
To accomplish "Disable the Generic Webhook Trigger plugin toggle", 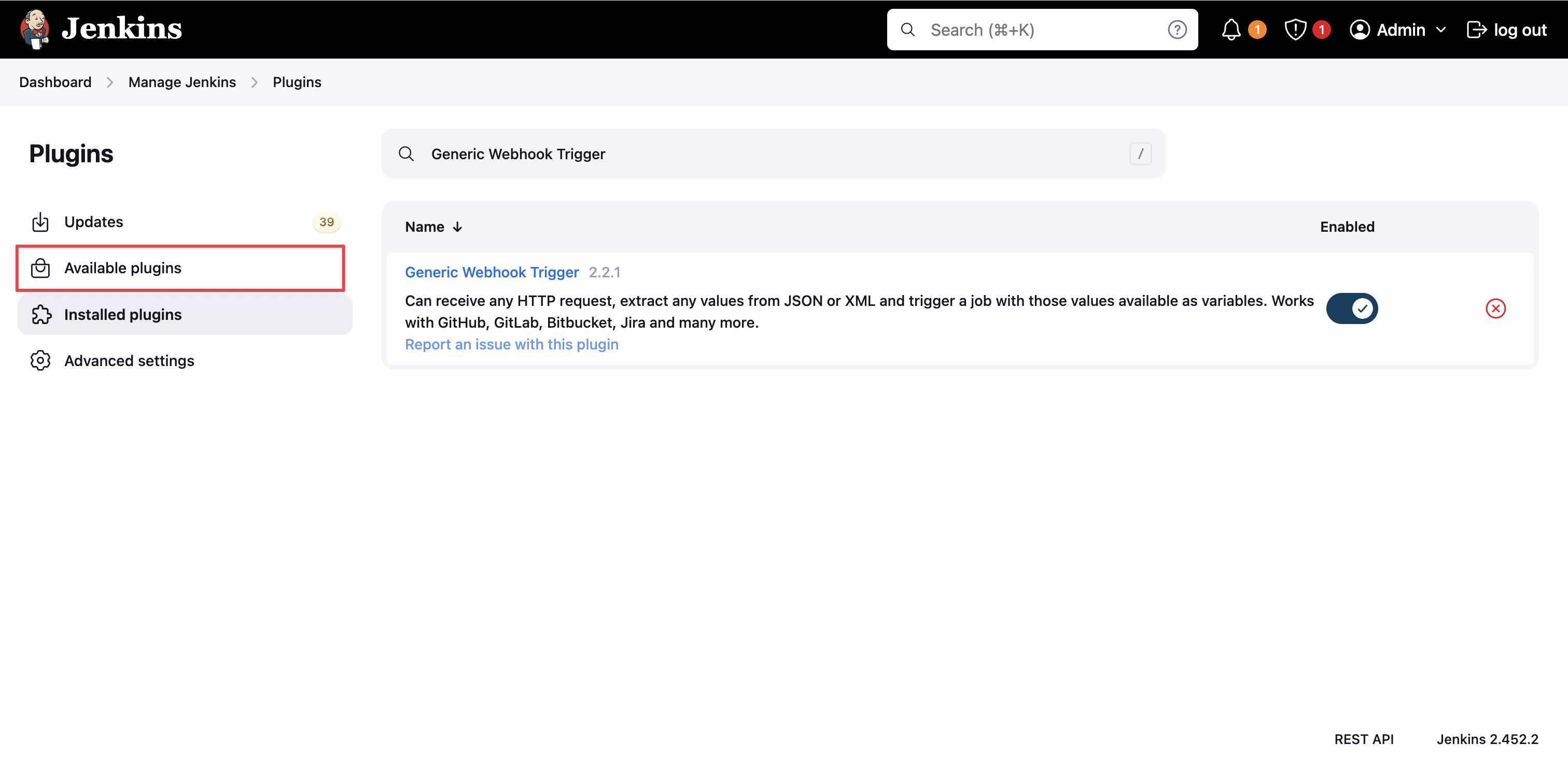I will pos(1351,308).
